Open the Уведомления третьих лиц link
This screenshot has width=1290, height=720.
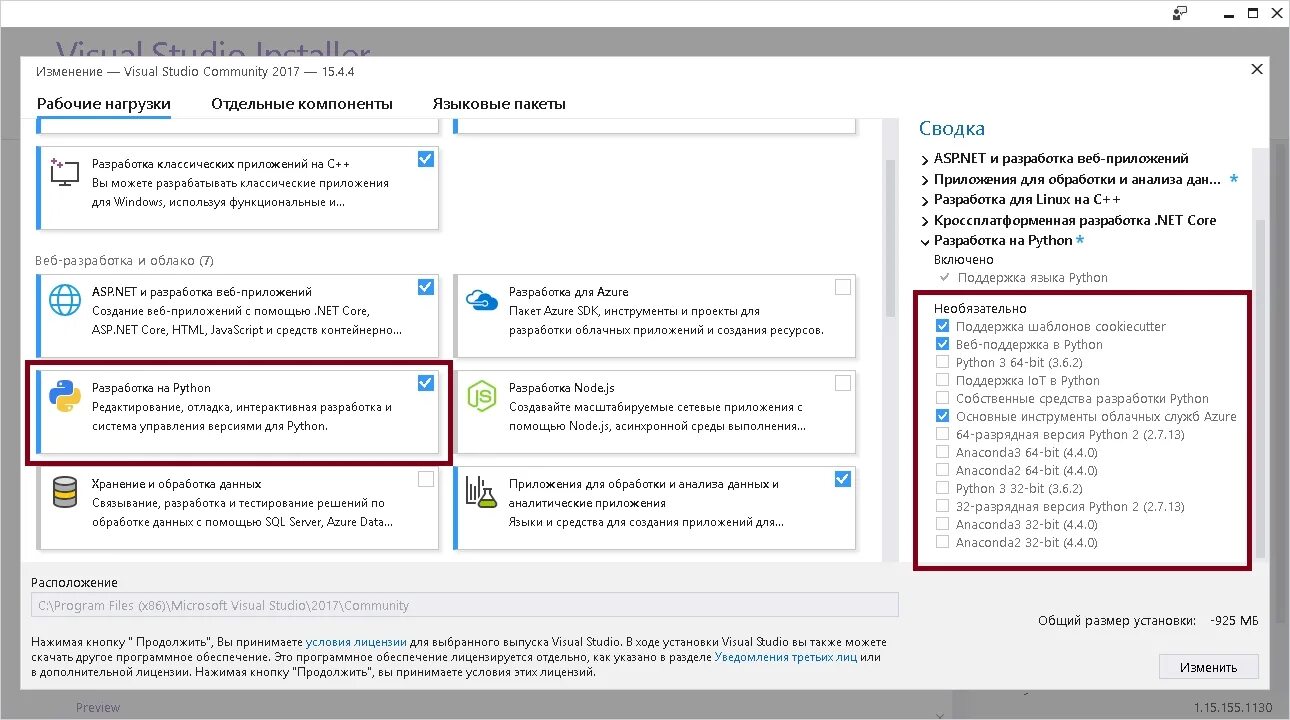click(x=787, y=657)
